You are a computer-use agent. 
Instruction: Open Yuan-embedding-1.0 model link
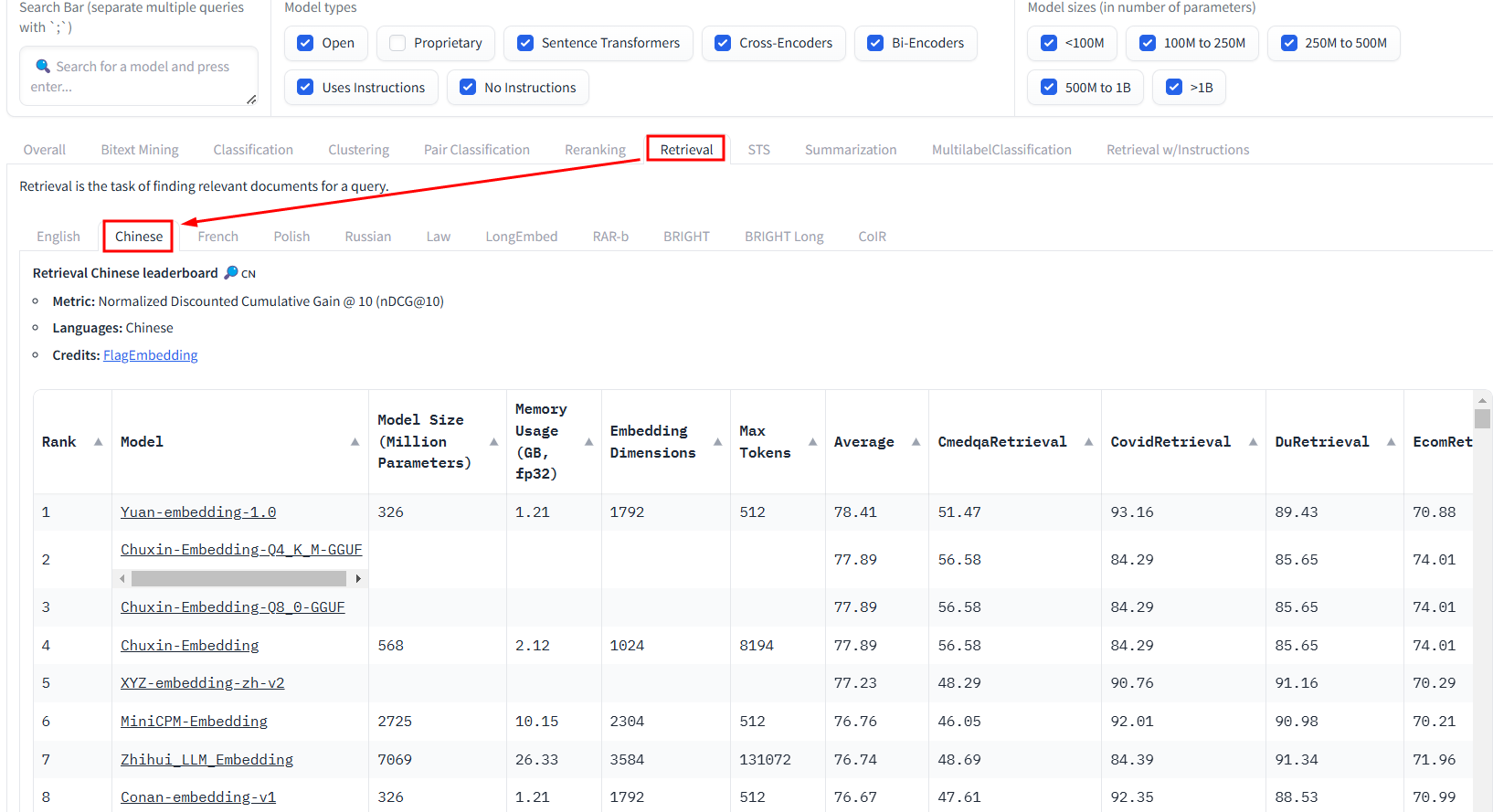pos(198,512)
